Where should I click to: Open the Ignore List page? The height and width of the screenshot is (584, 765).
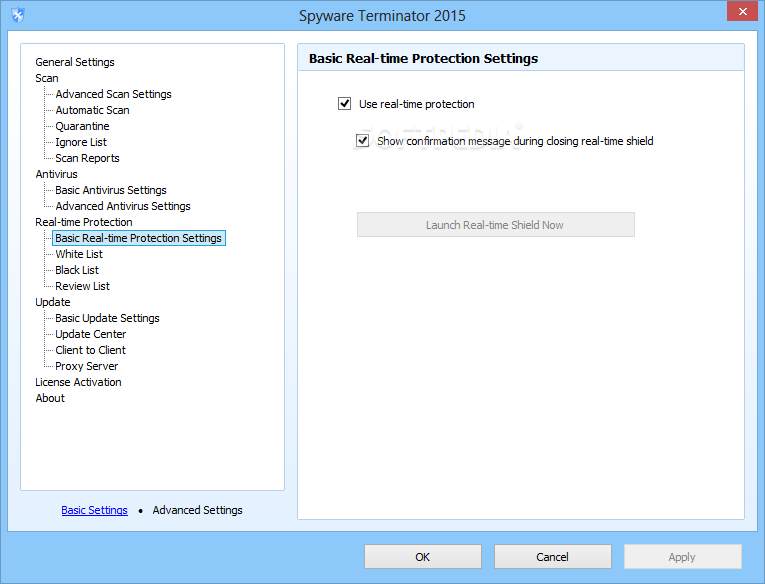tap(81, 142)
